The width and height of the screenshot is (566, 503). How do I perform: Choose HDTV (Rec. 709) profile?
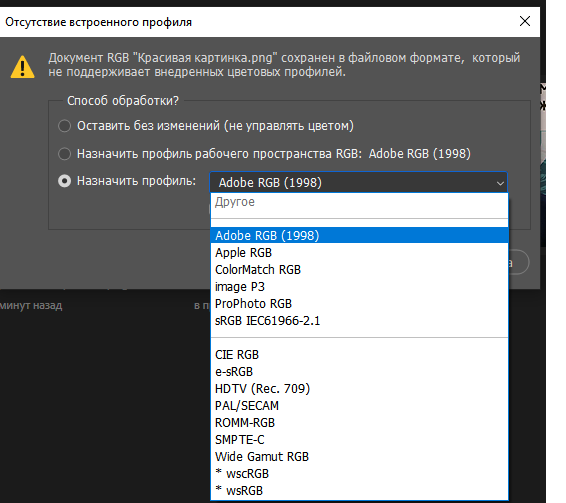coord(359,389)
